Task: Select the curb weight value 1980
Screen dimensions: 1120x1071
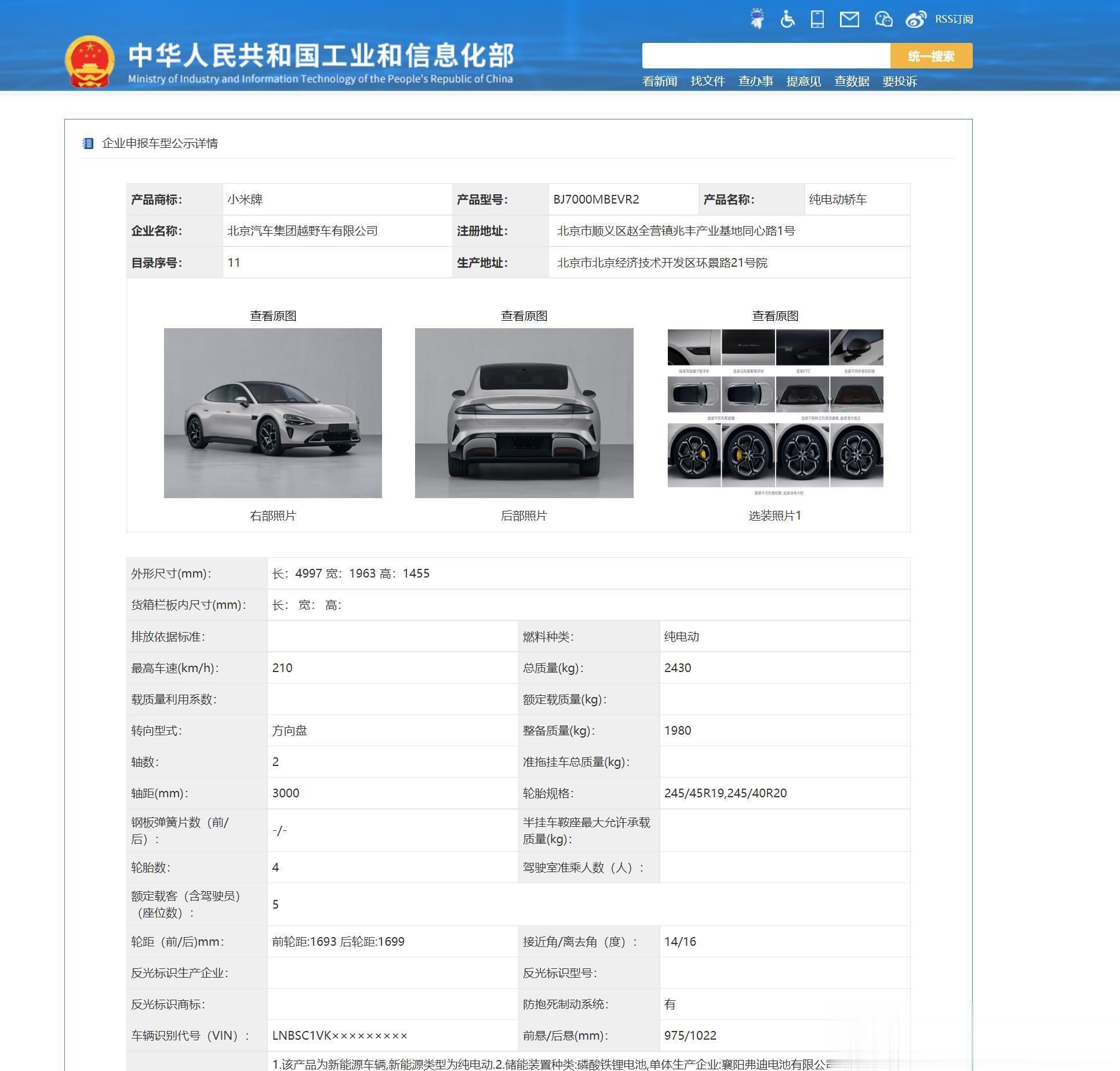Action: coord(678,731)
